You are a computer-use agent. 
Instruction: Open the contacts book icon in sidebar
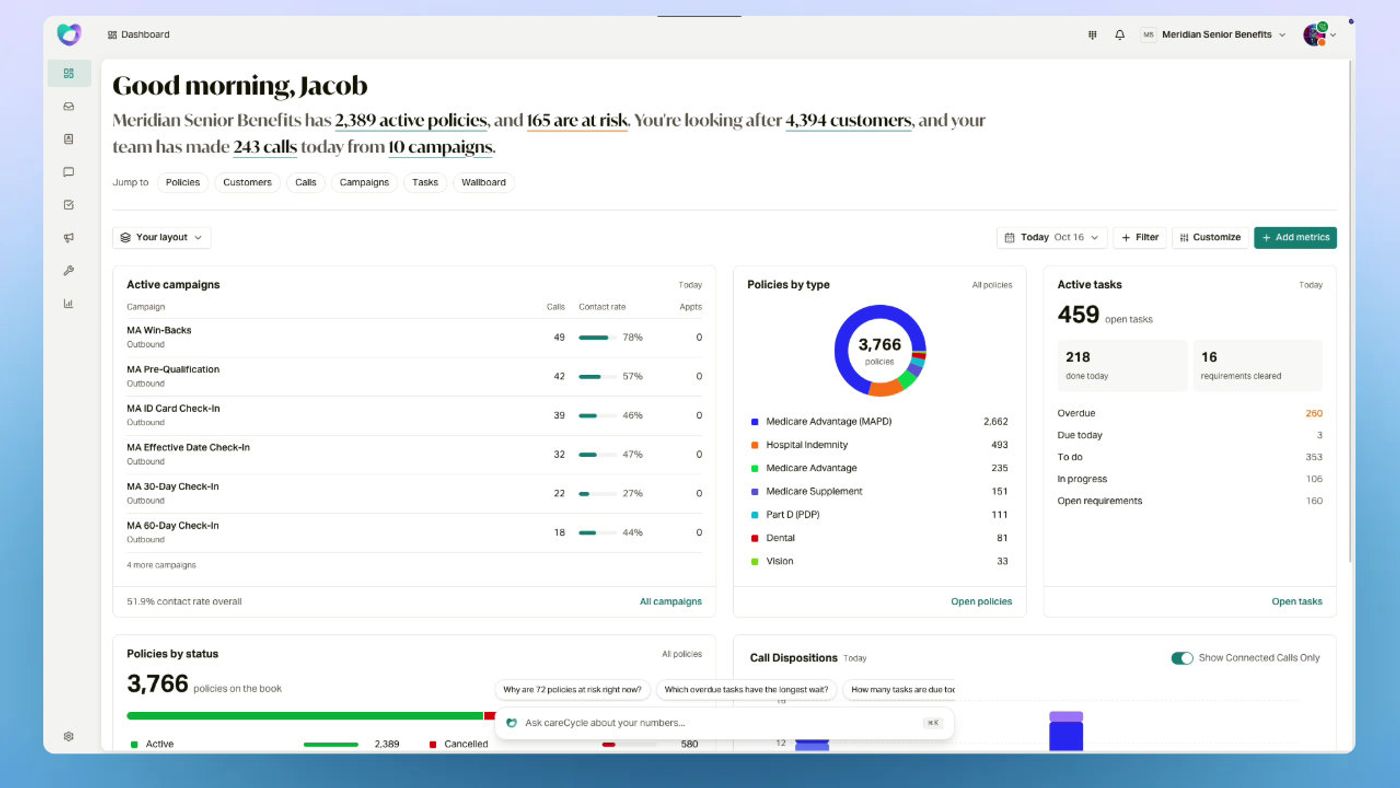(x=69, y=139)
